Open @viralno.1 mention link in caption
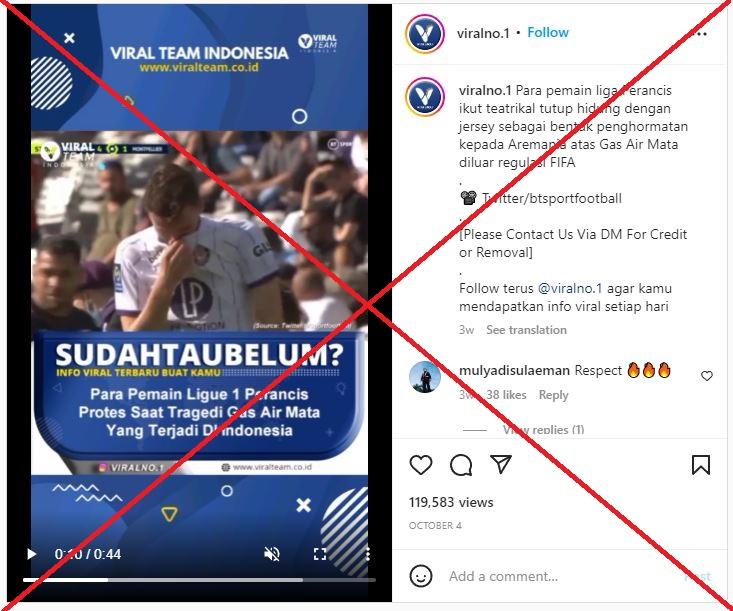733x611 pixels. 570,288
